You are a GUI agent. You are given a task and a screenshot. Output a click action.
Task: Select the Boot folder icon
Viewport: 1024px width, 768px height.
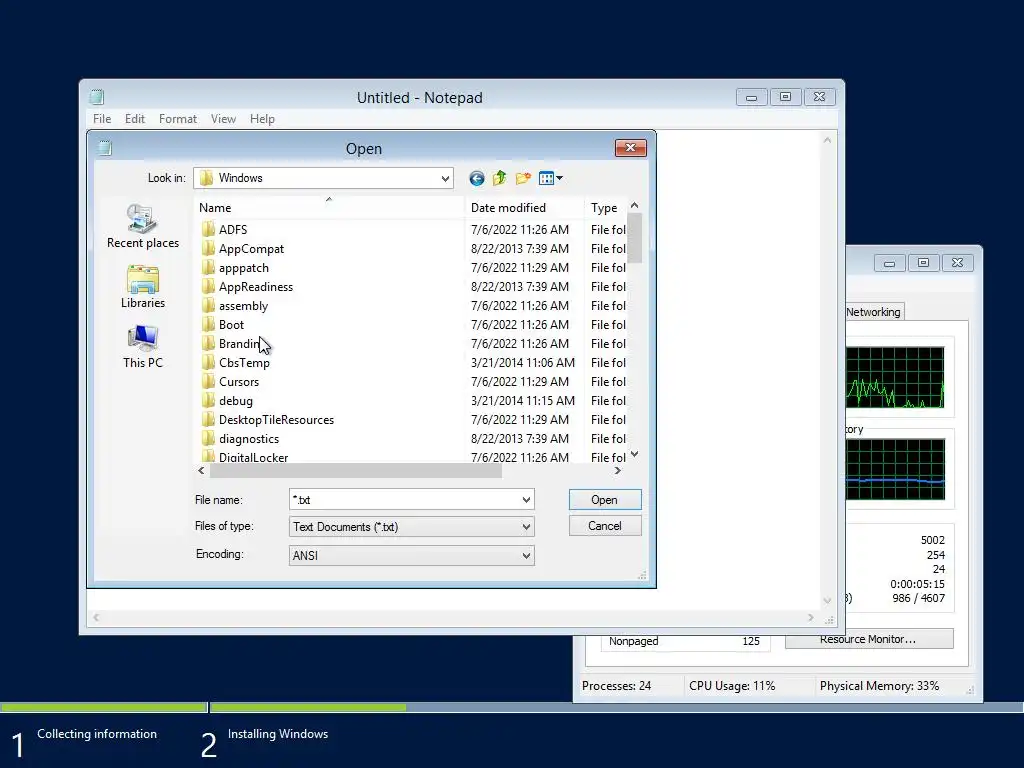click(x=208, y=324)
